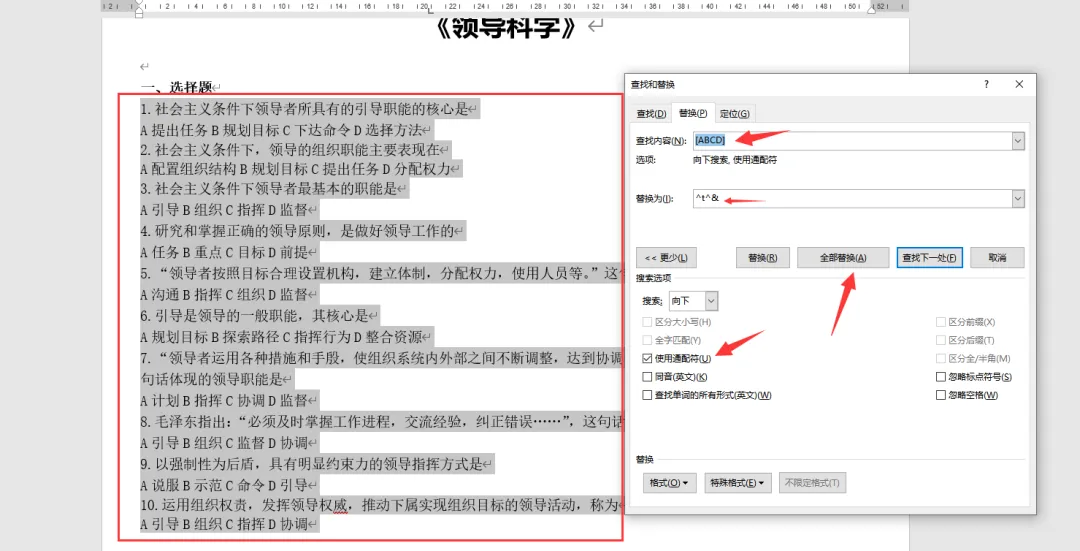
Task: Open the 定位(G) tab
Action: 734,114
